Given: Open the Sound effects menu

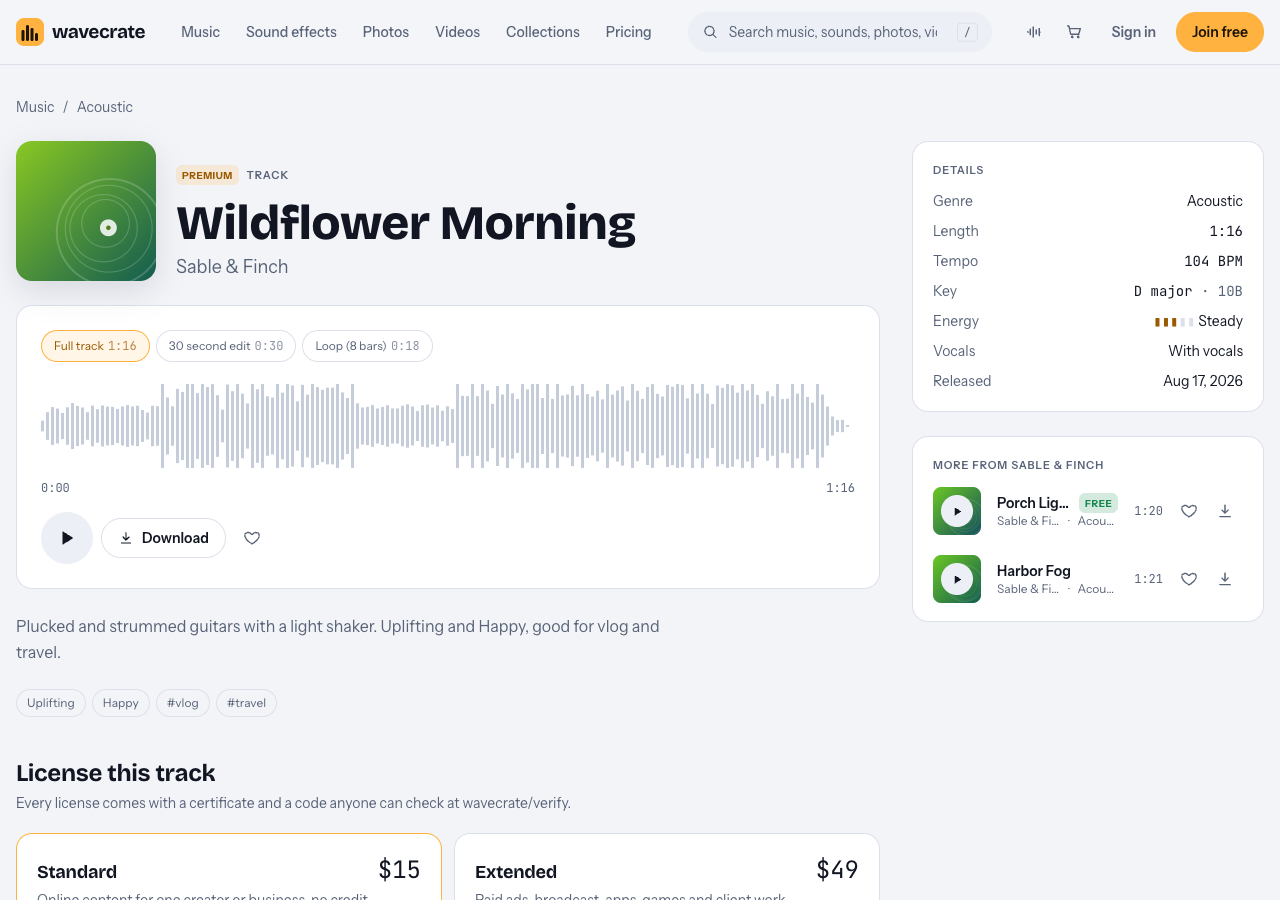Looking at the screenshot, I should pyautogui.click(x=291, y=32).
